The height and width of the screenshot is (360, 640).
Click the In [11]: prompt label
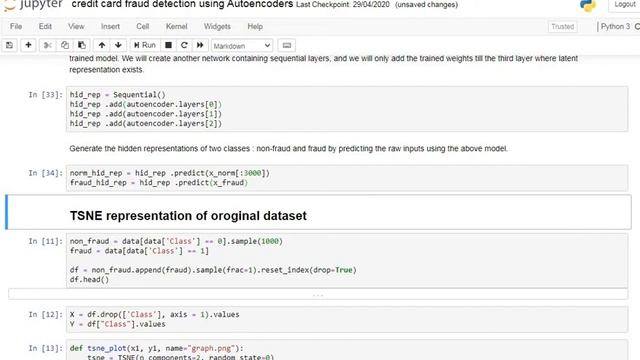(46, 241)
